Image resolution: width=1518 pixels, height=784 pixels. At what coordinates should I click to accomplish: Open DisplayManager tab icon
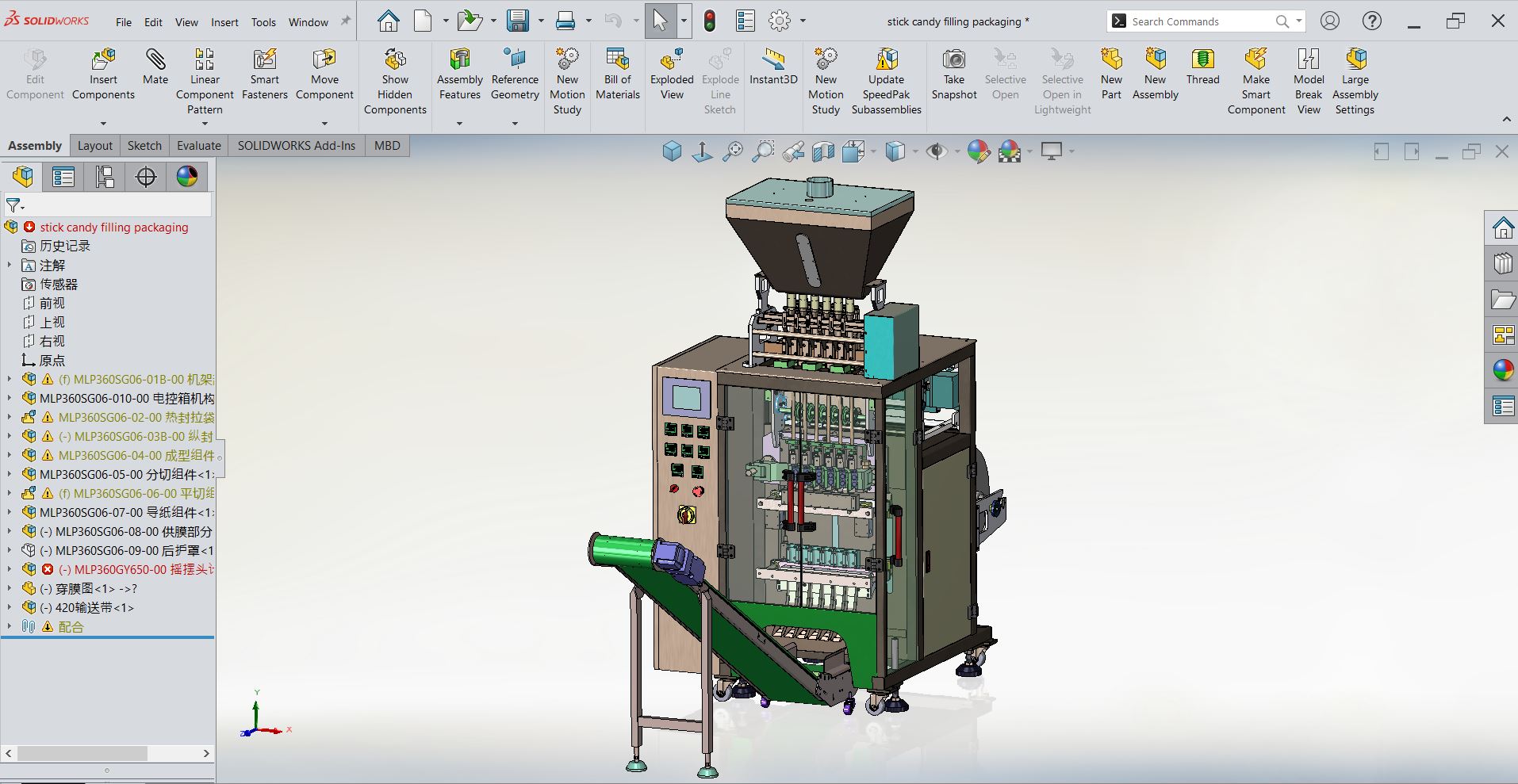(x=187, y=176)
